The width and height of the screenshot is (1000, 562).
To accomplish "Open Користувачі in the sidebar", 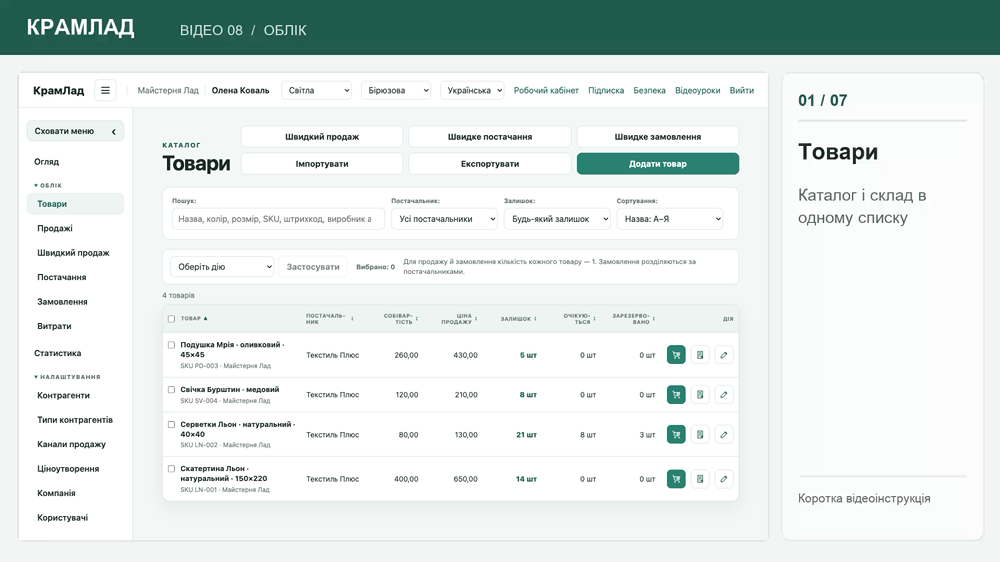I will pyautogui.click(x=62, y=518).
